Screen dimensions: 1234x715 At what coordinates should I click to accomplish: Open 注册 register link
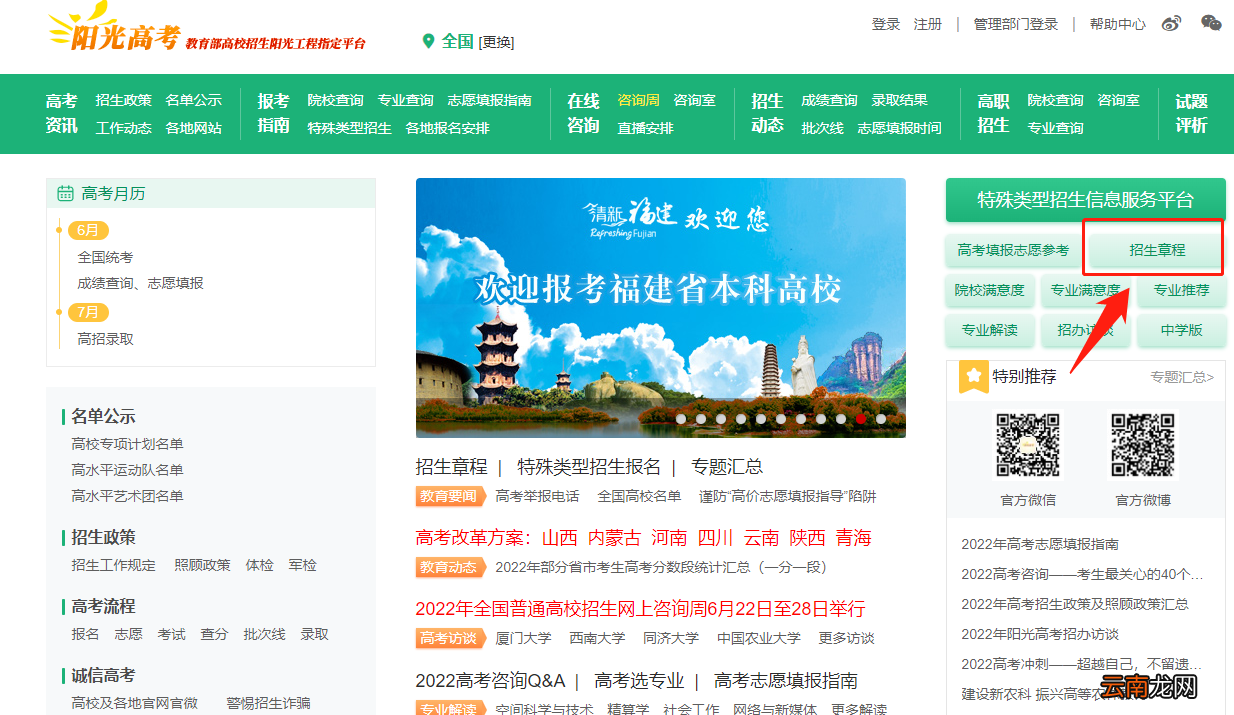[x=928, y=24]
